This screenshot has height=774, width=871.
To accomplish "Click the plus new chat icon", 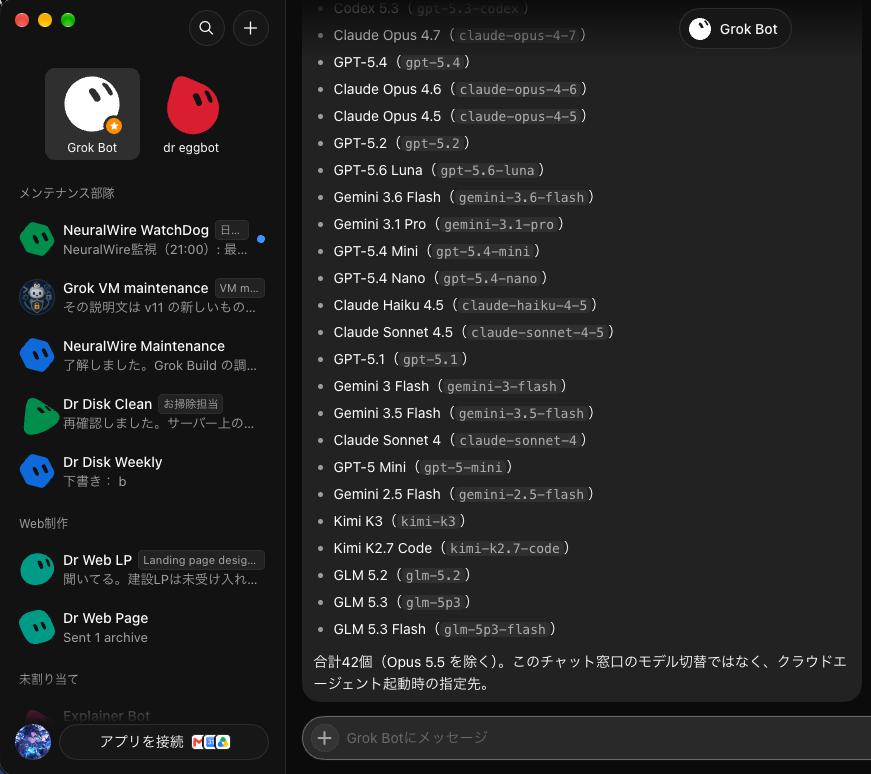I will [251, 28].
